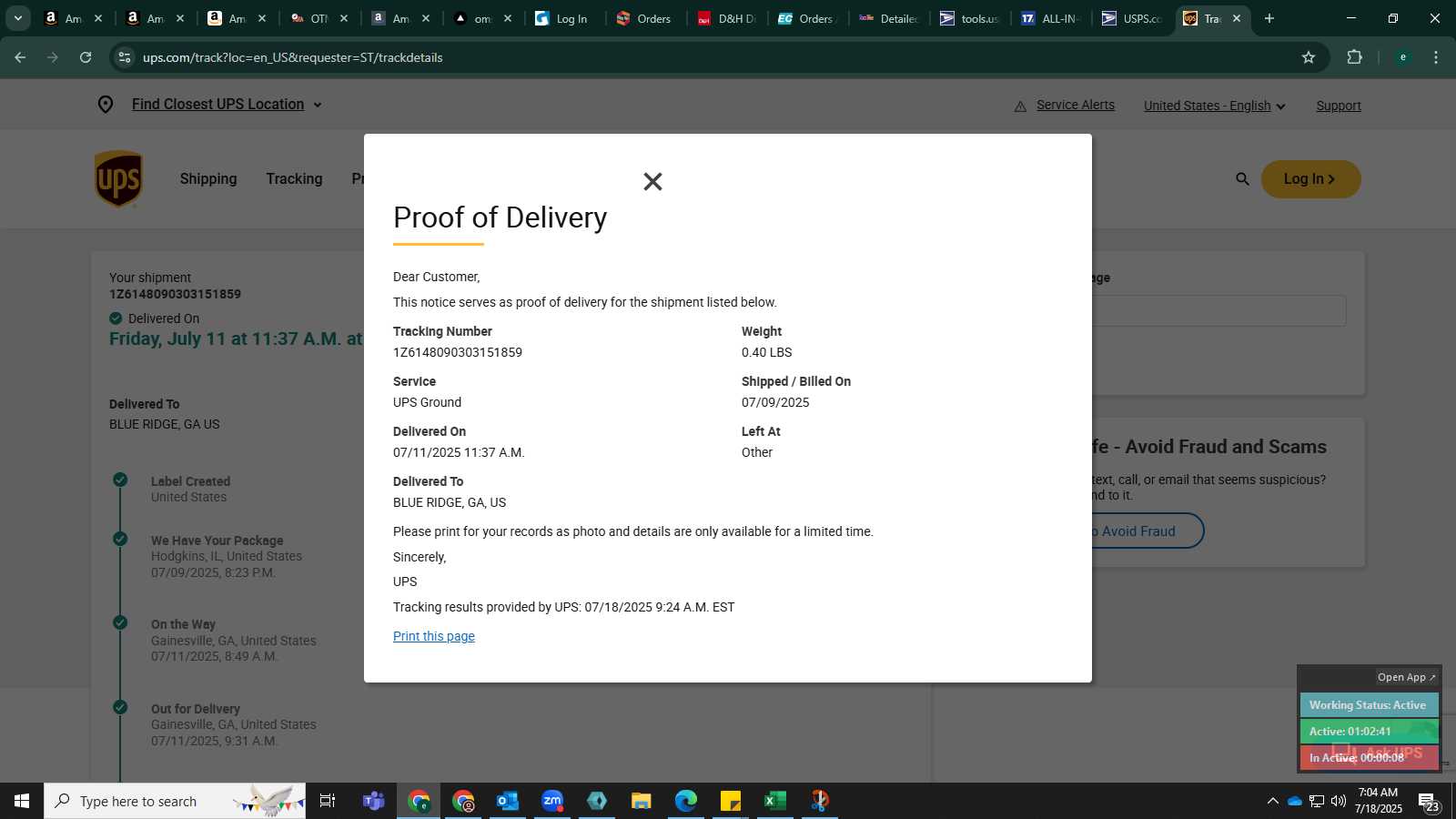Expand the Find Closest UPS Location chevron
The image size is (1456, 819).
[x=318, y=106]
